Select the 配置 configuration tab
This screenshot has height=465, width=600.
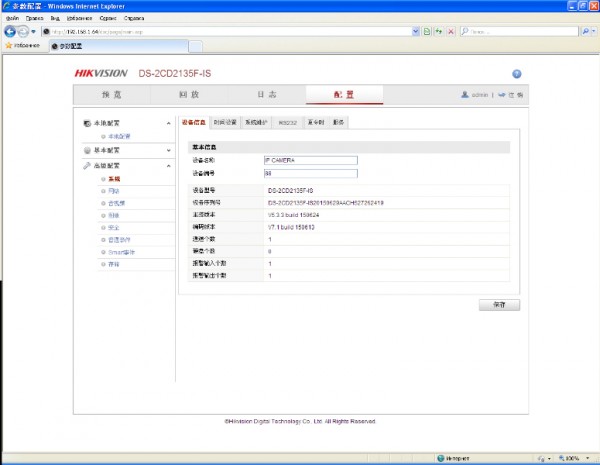pyautogui.click(x=344, y=95)
